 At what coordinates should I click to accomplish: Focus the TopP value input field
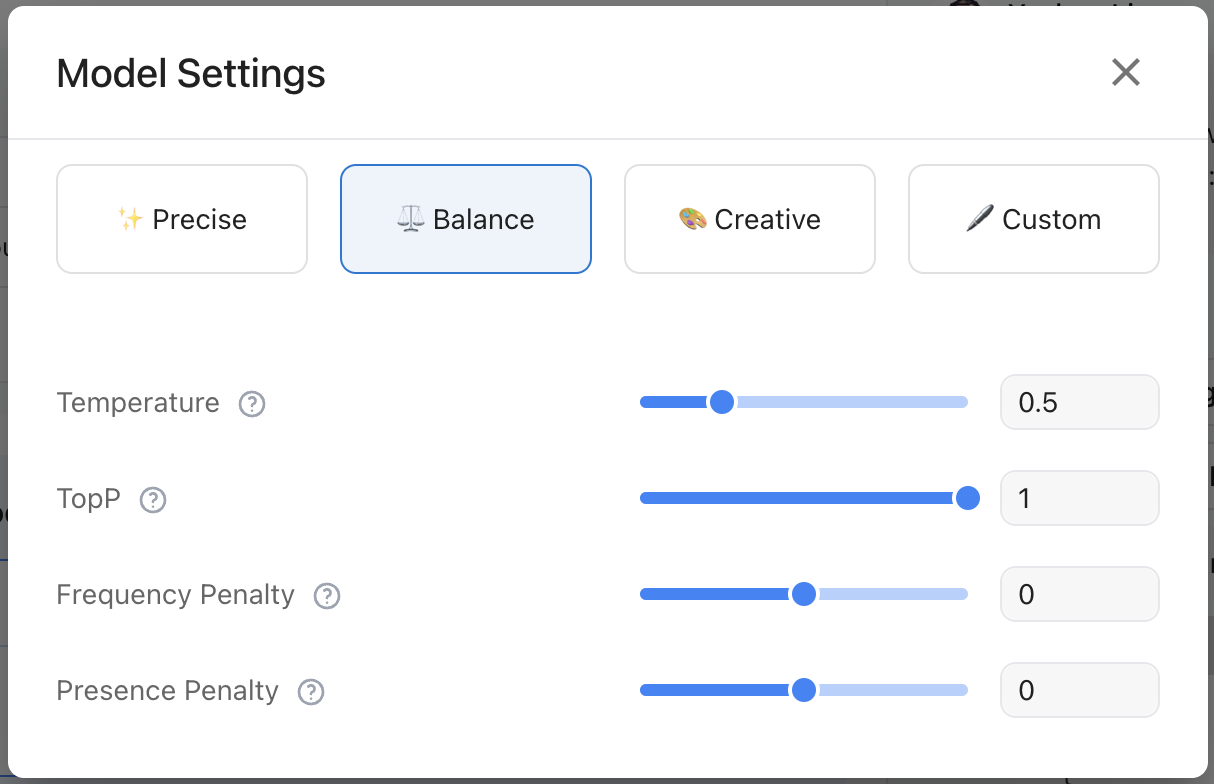tap(1079, 498)
